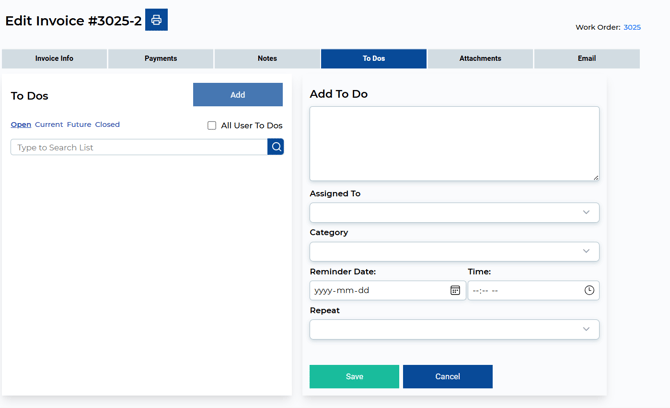Select the Attachments tab

pos(480,59)
